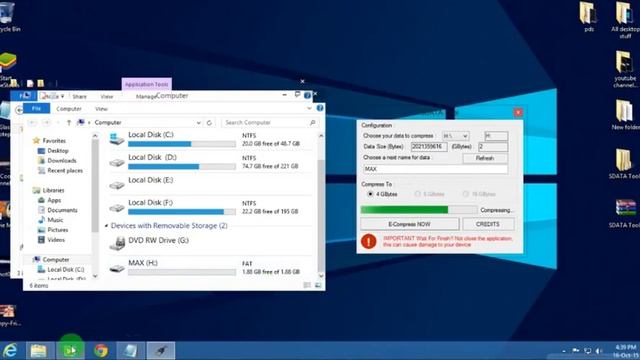Open the Share tab in back Explorer window
The height and width of the screenshot is (360, 640).
point(79,96)
